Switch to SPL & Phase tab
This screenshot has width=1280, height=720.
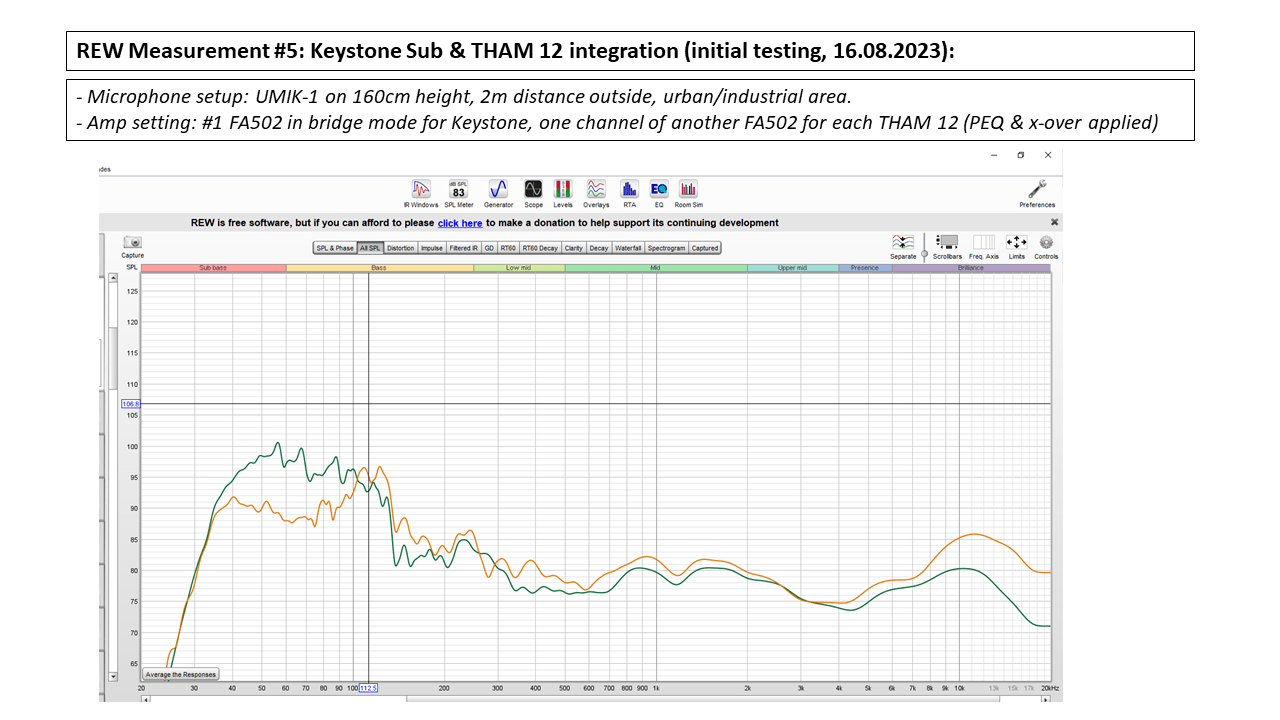pyautogui.click(x=335, y=248)
